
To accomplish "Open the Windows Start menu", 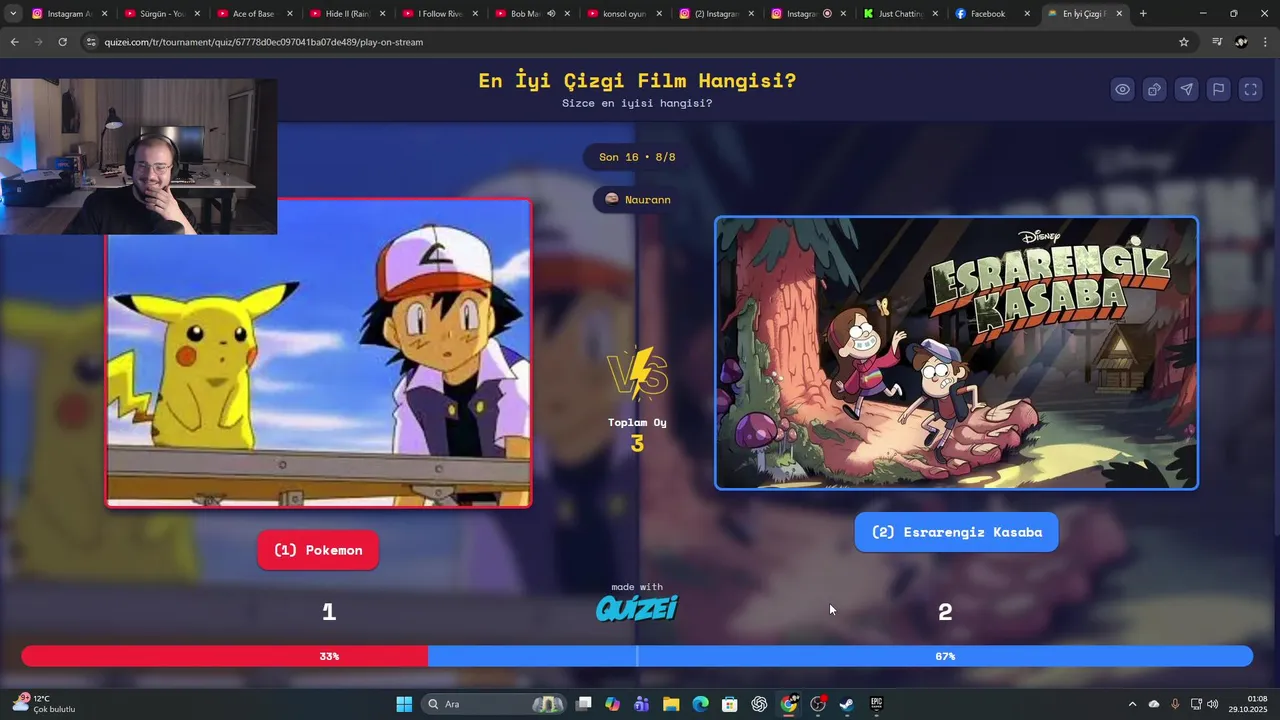I will coord(404,704).
